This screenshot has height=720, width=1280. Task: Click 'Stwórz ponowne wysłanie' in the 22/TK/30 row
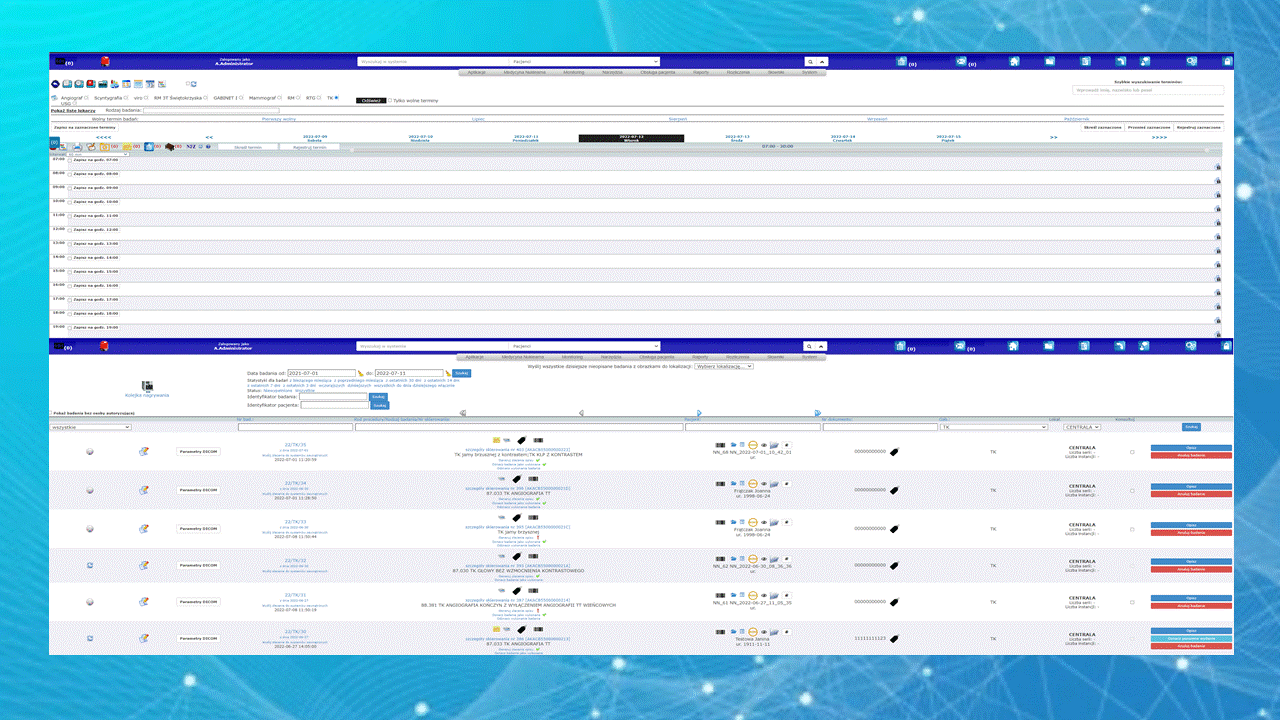(1190, 638)
